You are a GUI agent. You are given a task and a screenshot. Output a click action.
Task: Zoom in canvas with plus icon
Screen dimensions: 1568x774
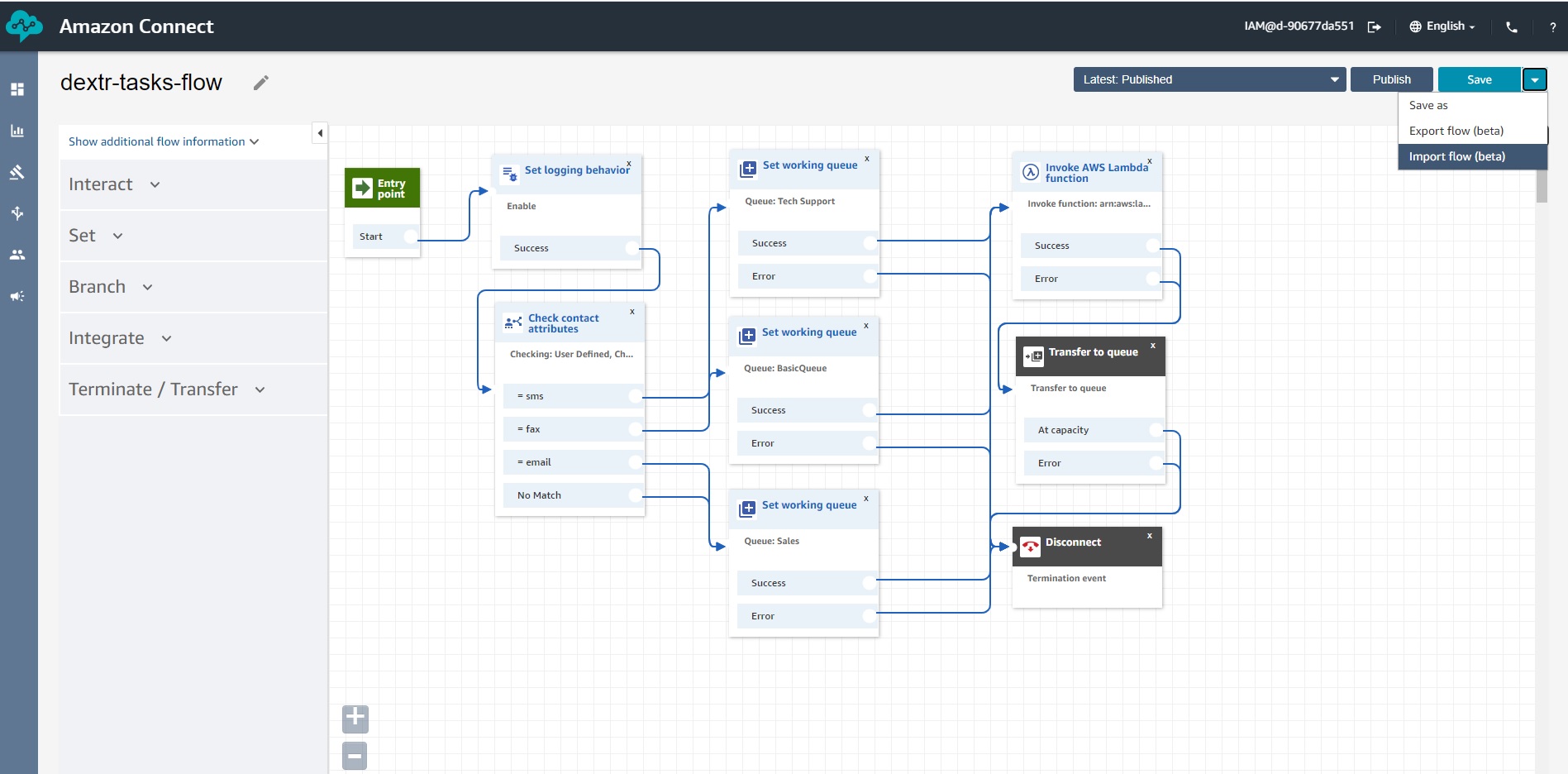pyautogui.click(x=355, y=718)
